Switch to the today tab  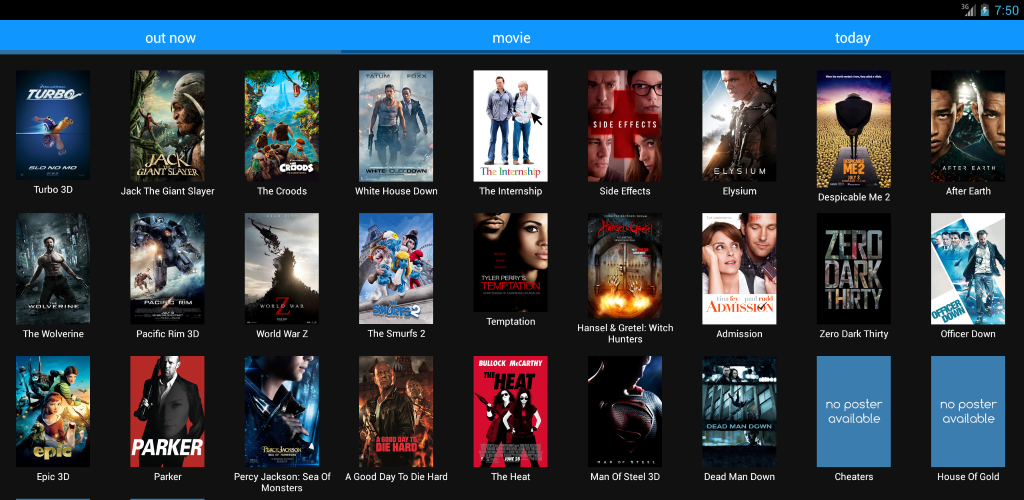point(853,37)
